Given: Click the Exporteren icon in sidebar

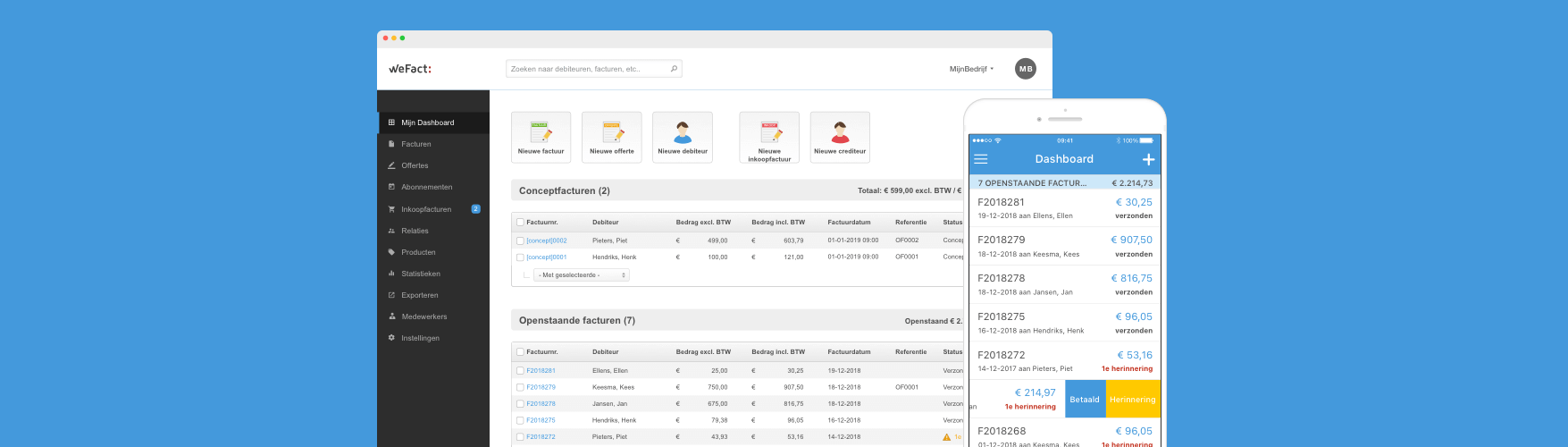Looking at the screenshot, I should 391,295.
